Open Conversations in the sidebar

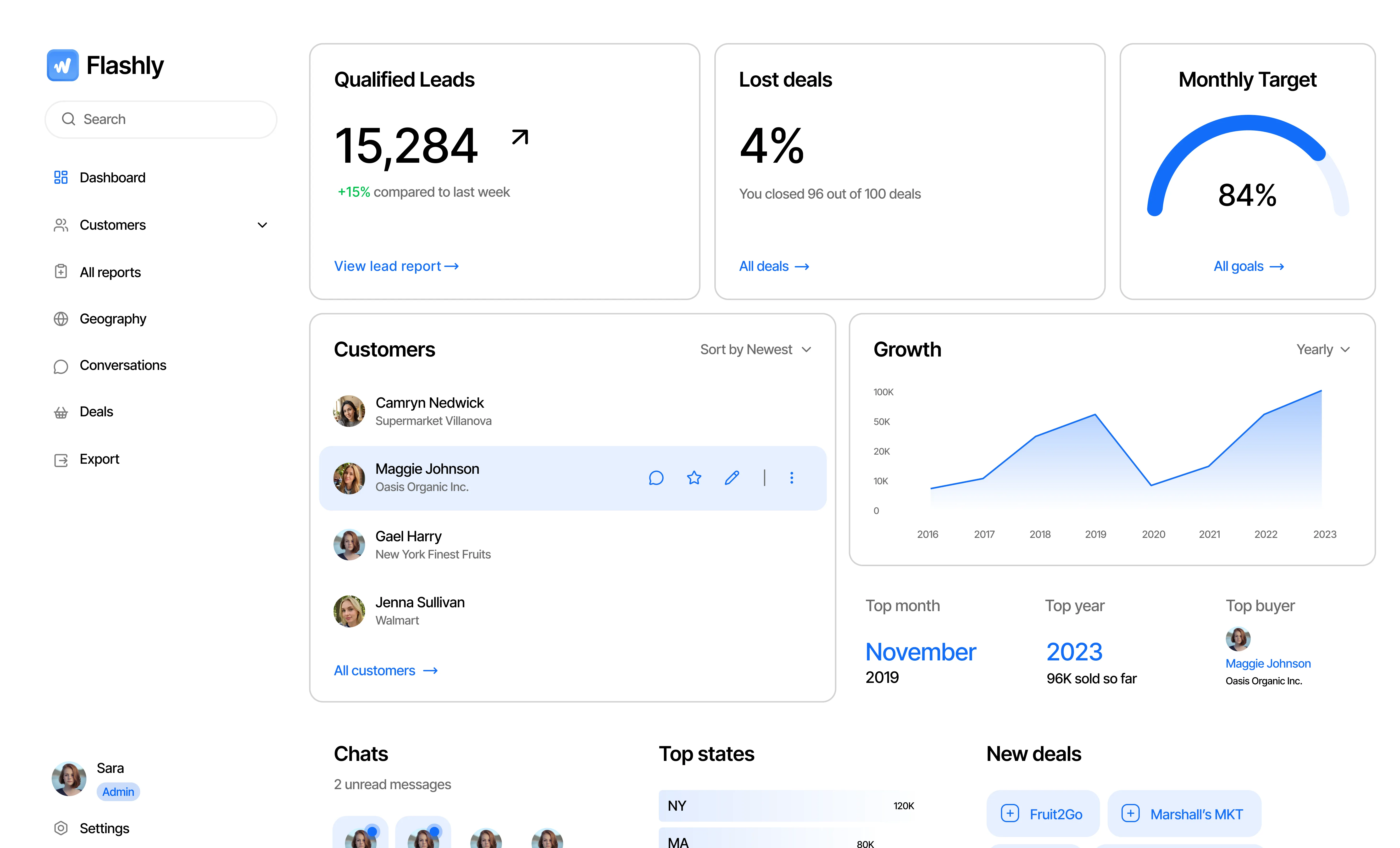(123, 365)
